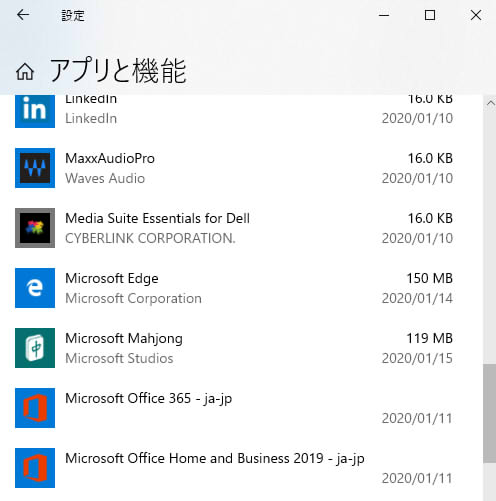Click the 150 MB size of Edge
The width and height of the screenshot is (496, 501).
pos(430,278)
